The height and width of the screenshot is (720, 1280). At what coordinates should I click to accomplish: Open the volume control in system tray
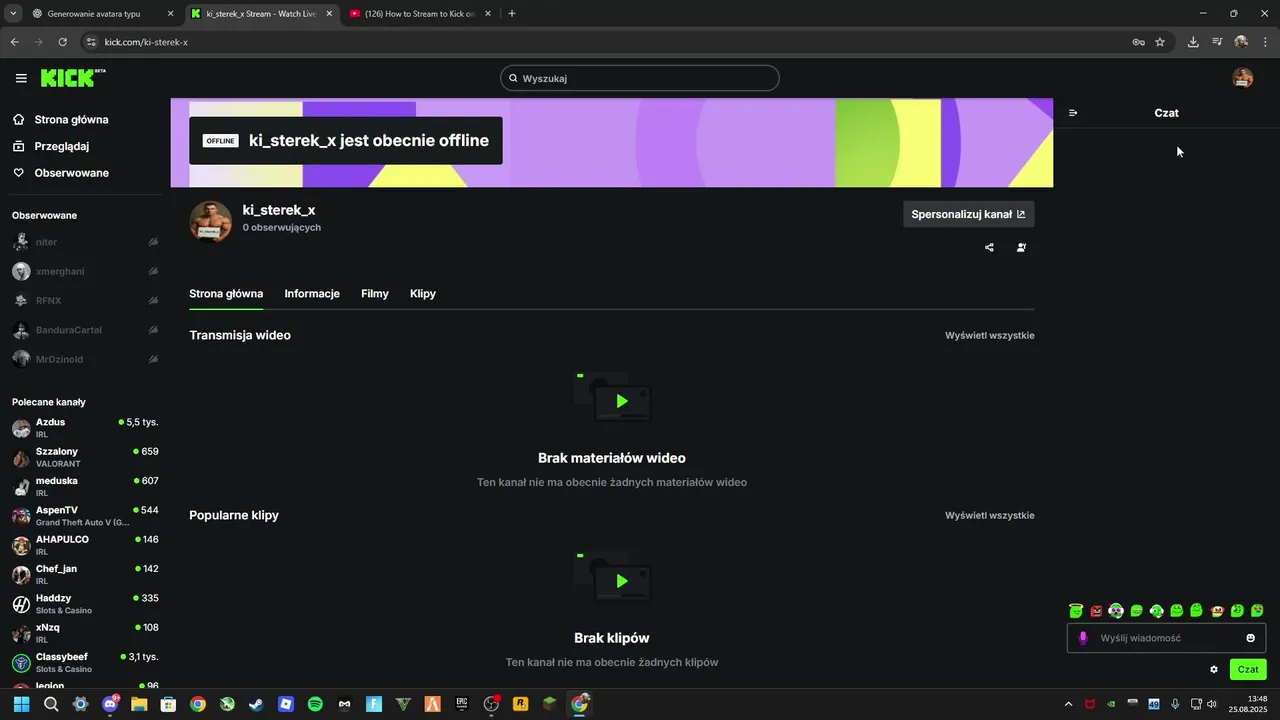[x=1211, y=704]
